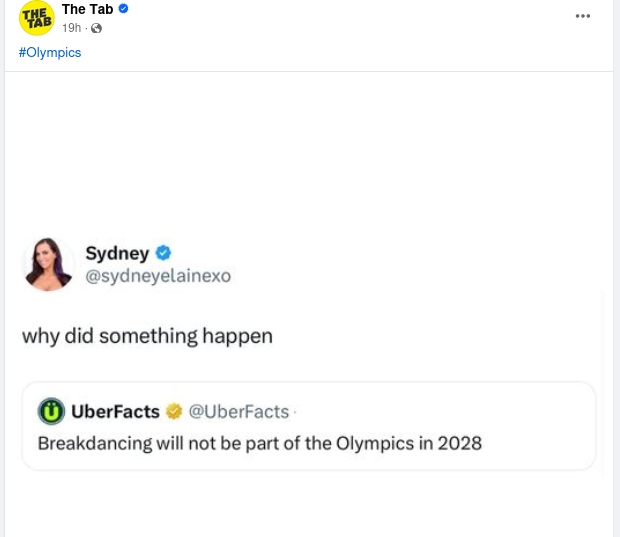Click the globe public-audience icon
Viewport: 620px width, 537px height.
point(97,28)
